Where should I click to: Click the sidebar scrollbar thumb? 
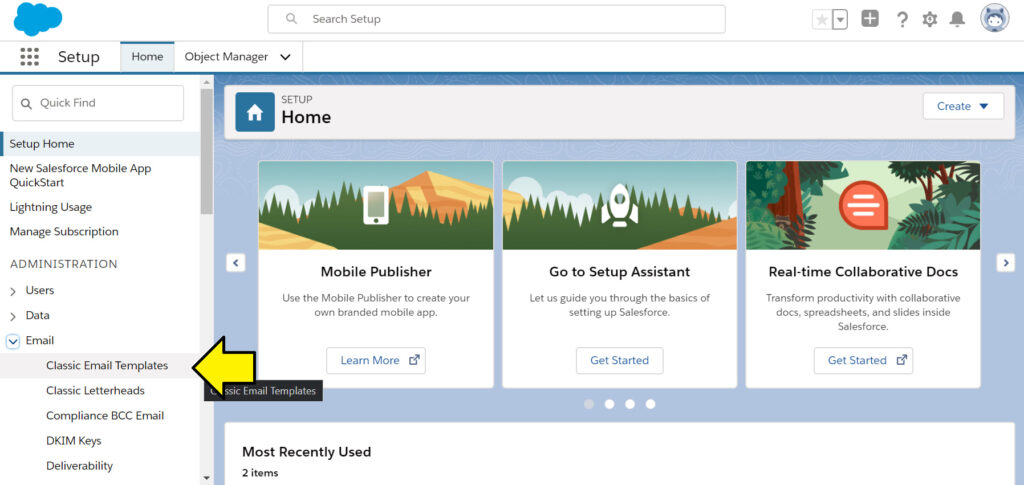pos(207,151)
